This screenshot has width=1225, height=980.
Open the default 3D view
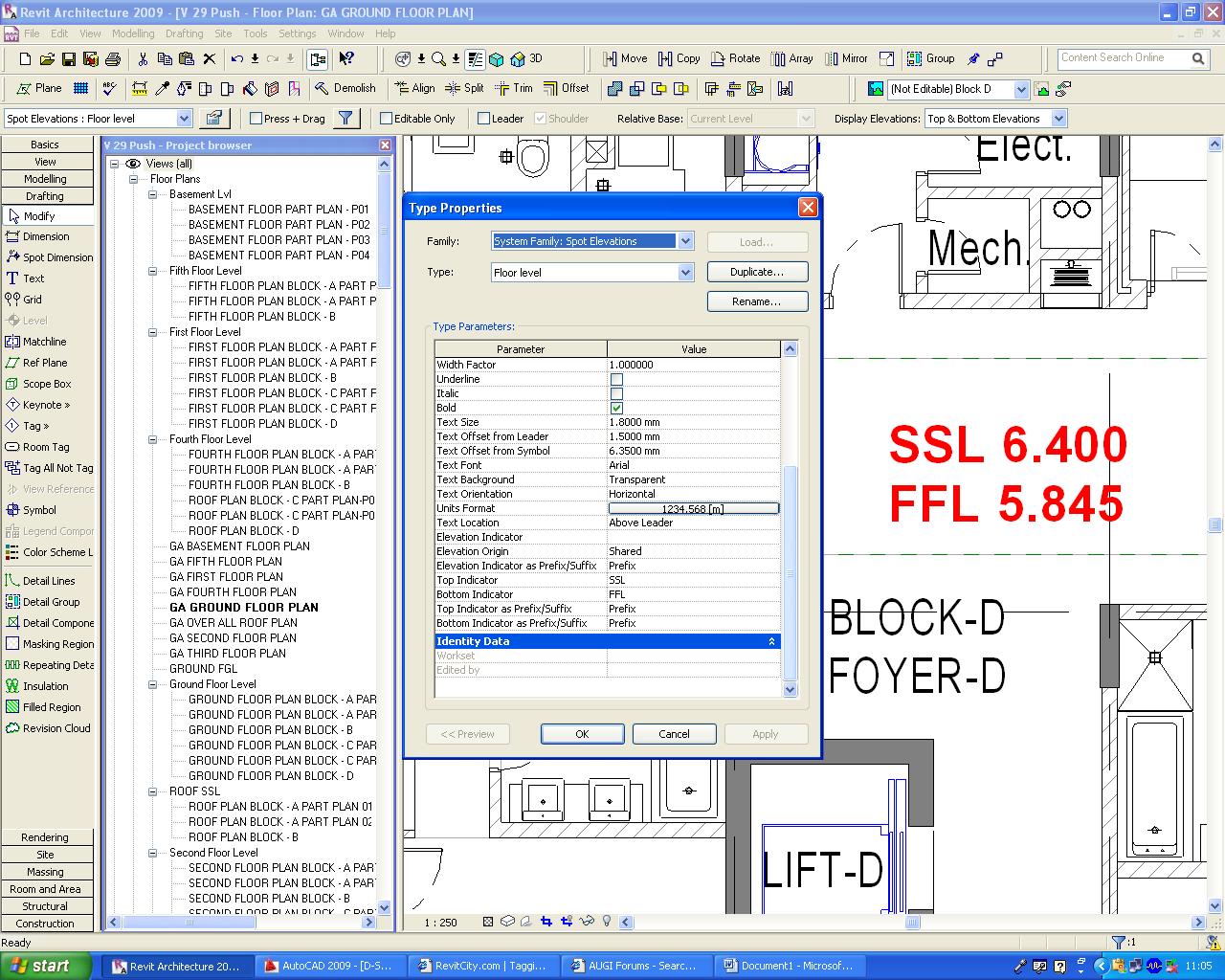click(526, 58)
